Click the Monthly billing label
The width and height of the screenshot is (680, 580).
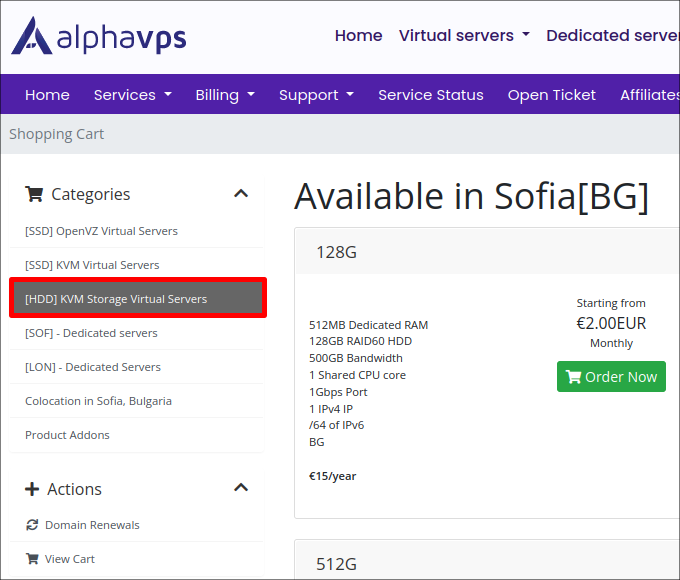pyautogui.click(x=611, y=343)
